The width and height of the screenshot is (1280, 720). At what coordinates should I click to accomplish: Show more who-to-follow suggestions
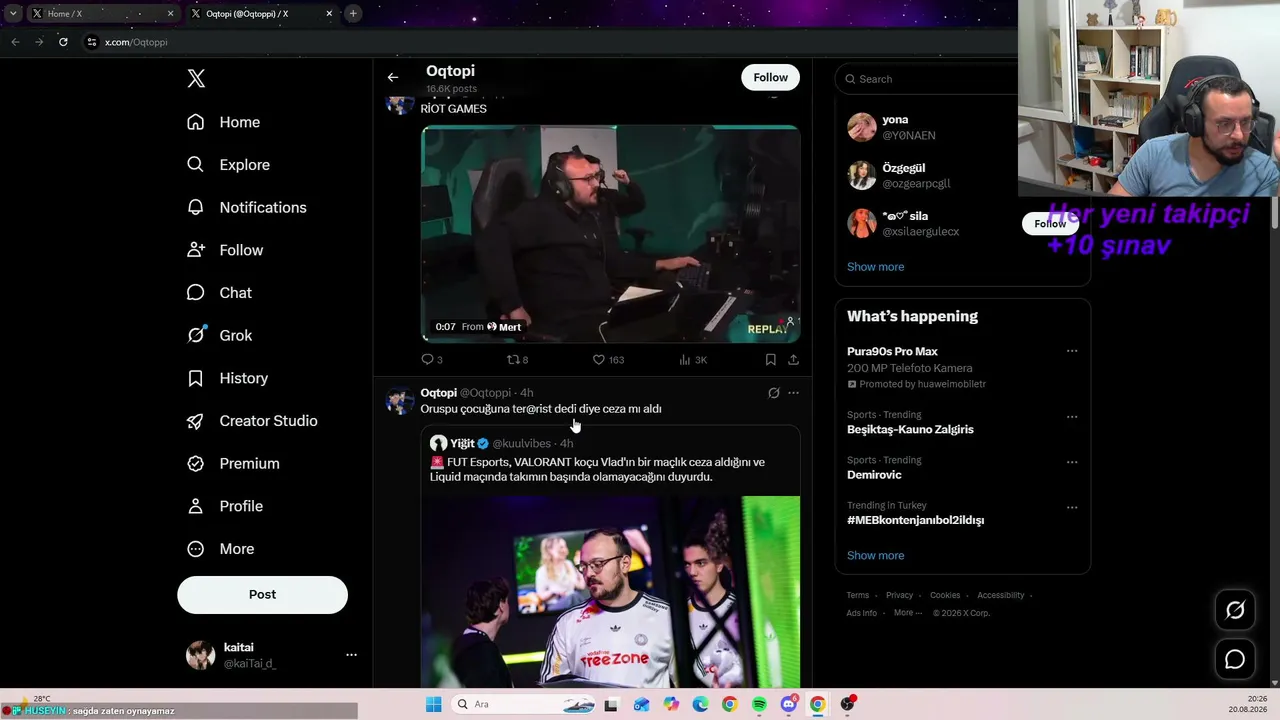pyautogui.click(x=875, y=267)
